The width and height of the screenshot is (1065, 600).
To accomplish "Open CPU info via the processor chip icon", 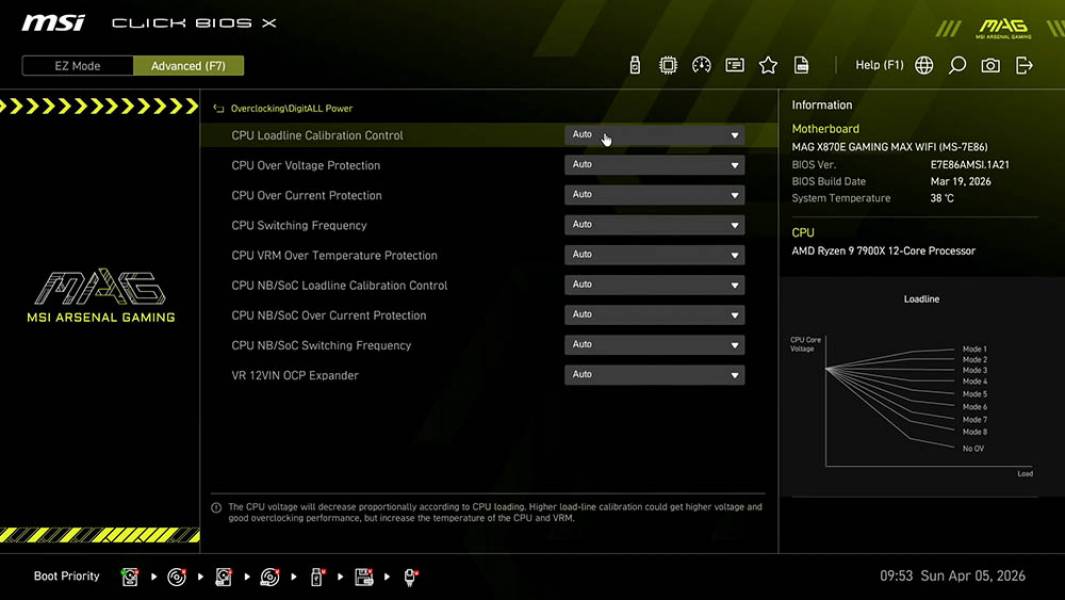I will 667,64.
